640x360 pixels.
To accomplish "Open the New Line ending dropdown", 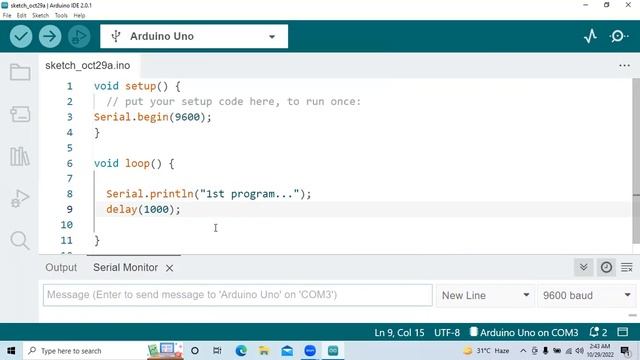I will [x=485, y=295].
